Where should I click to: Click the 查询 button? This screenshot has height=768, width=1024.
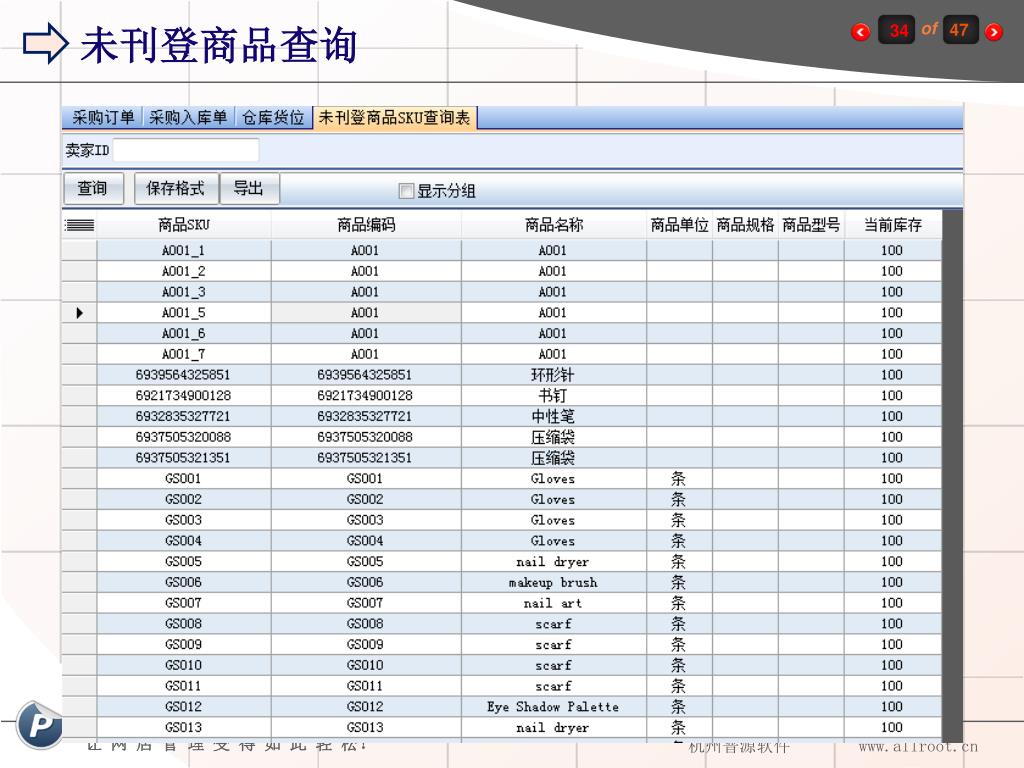(93, 189)
